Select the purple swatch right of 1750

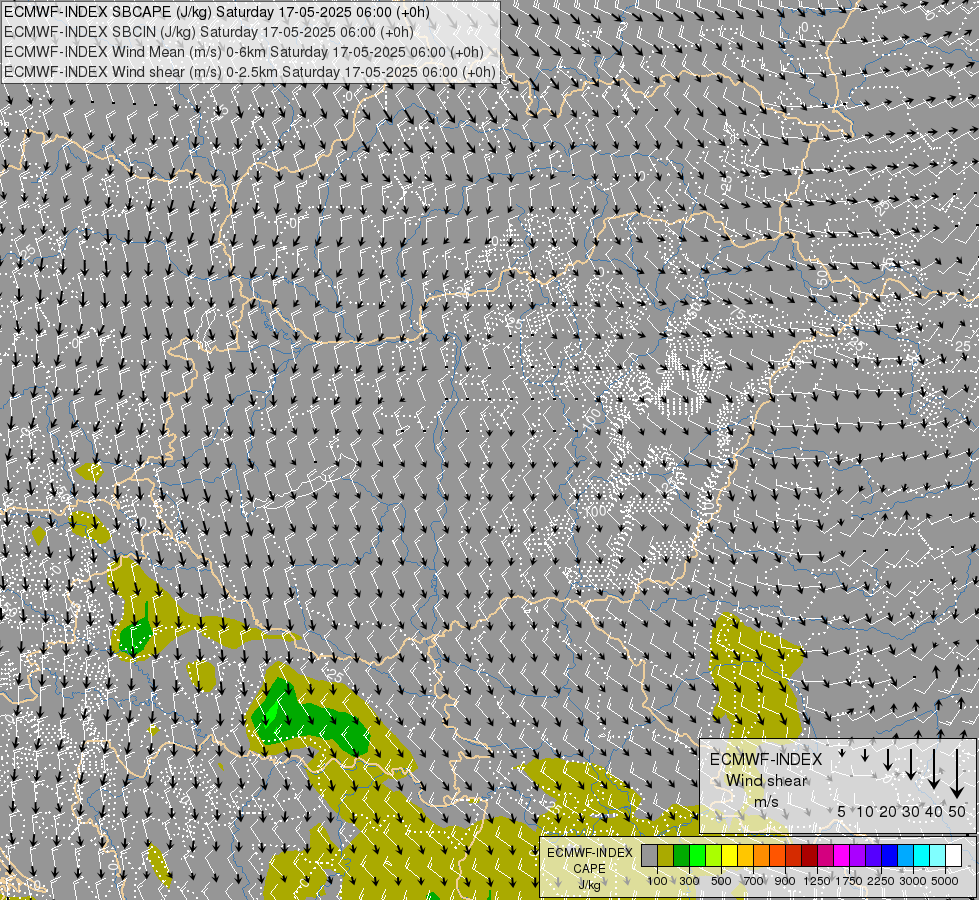point(858,856)
